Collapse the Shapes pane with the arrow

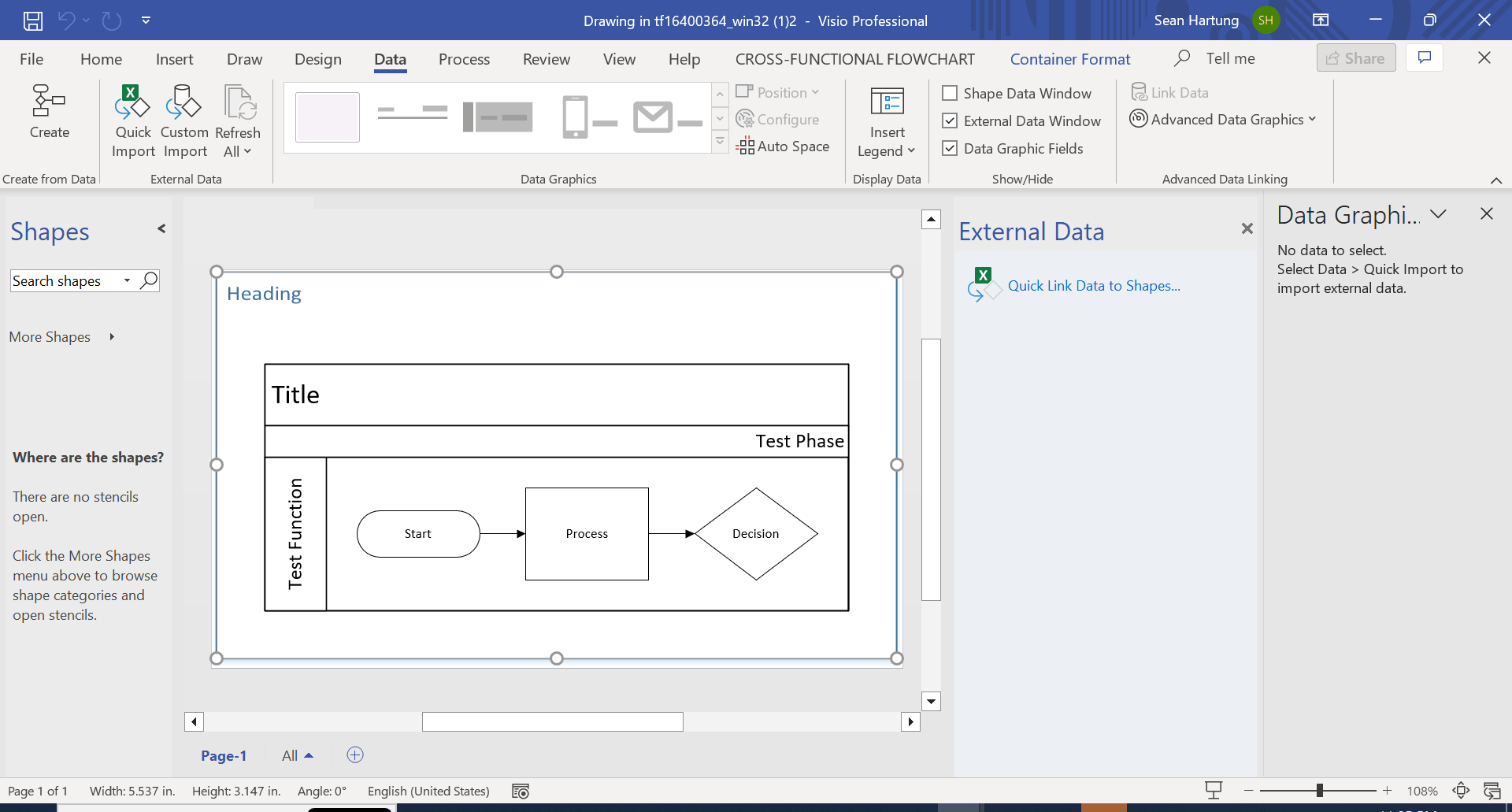click(161, 228)
